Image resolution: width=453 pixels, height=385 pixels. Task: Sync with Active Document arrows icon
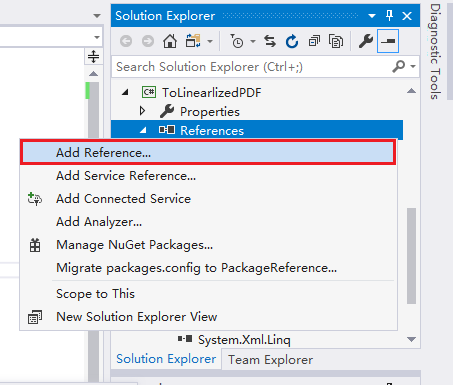(270, 41)
